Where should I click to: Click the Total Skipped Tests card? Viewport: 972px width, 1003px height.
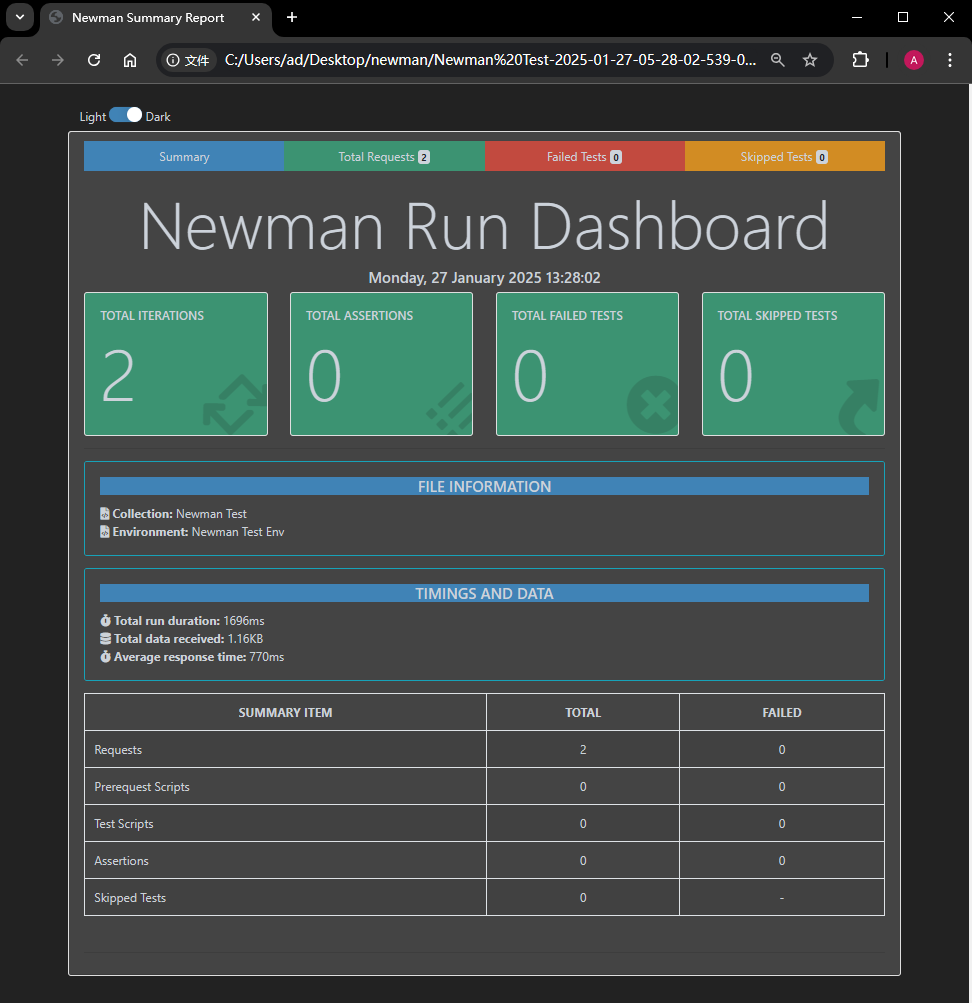point(794,364)
